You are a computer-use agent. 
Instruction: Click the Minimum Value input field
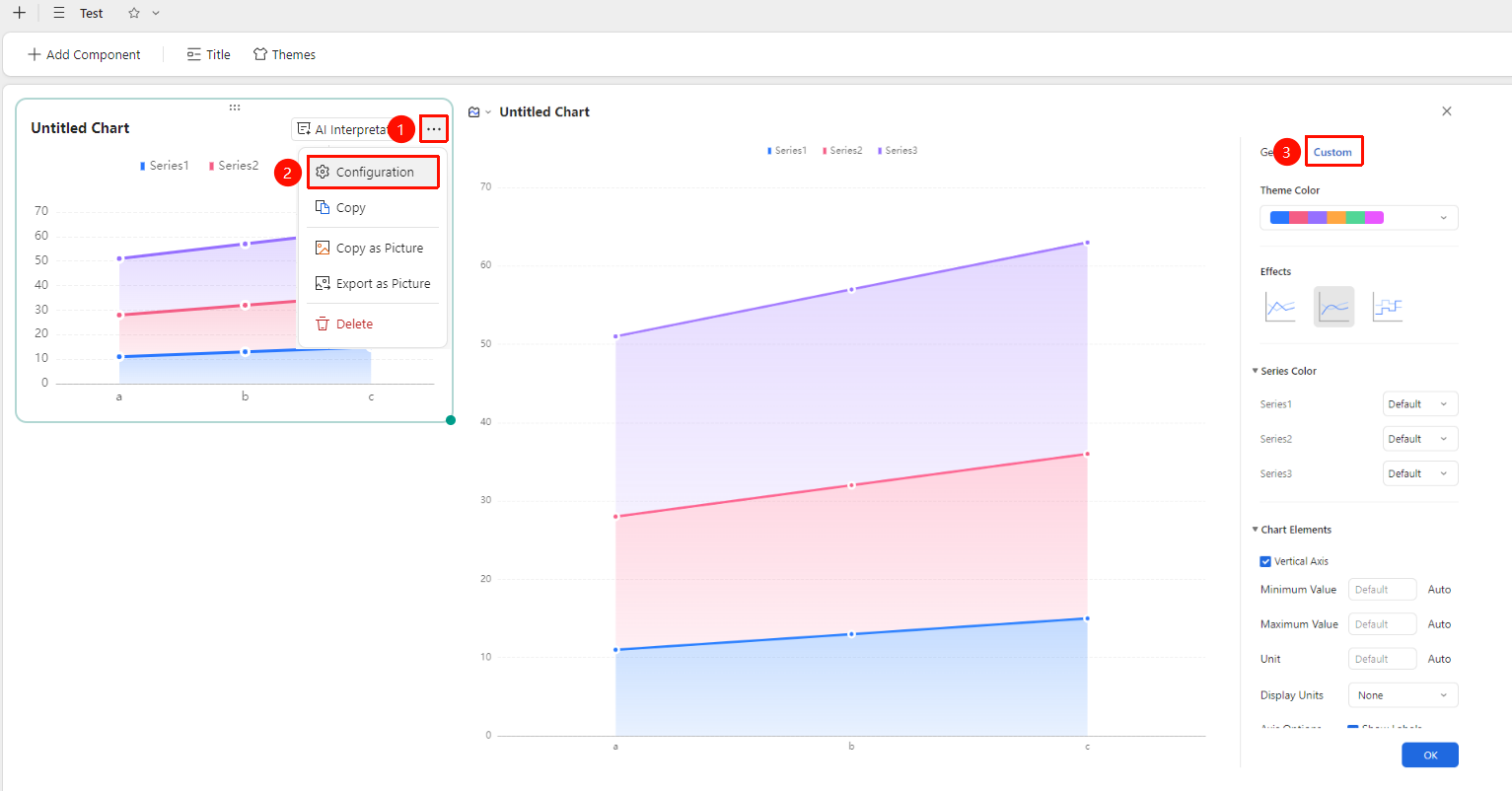coord(1382,590)
